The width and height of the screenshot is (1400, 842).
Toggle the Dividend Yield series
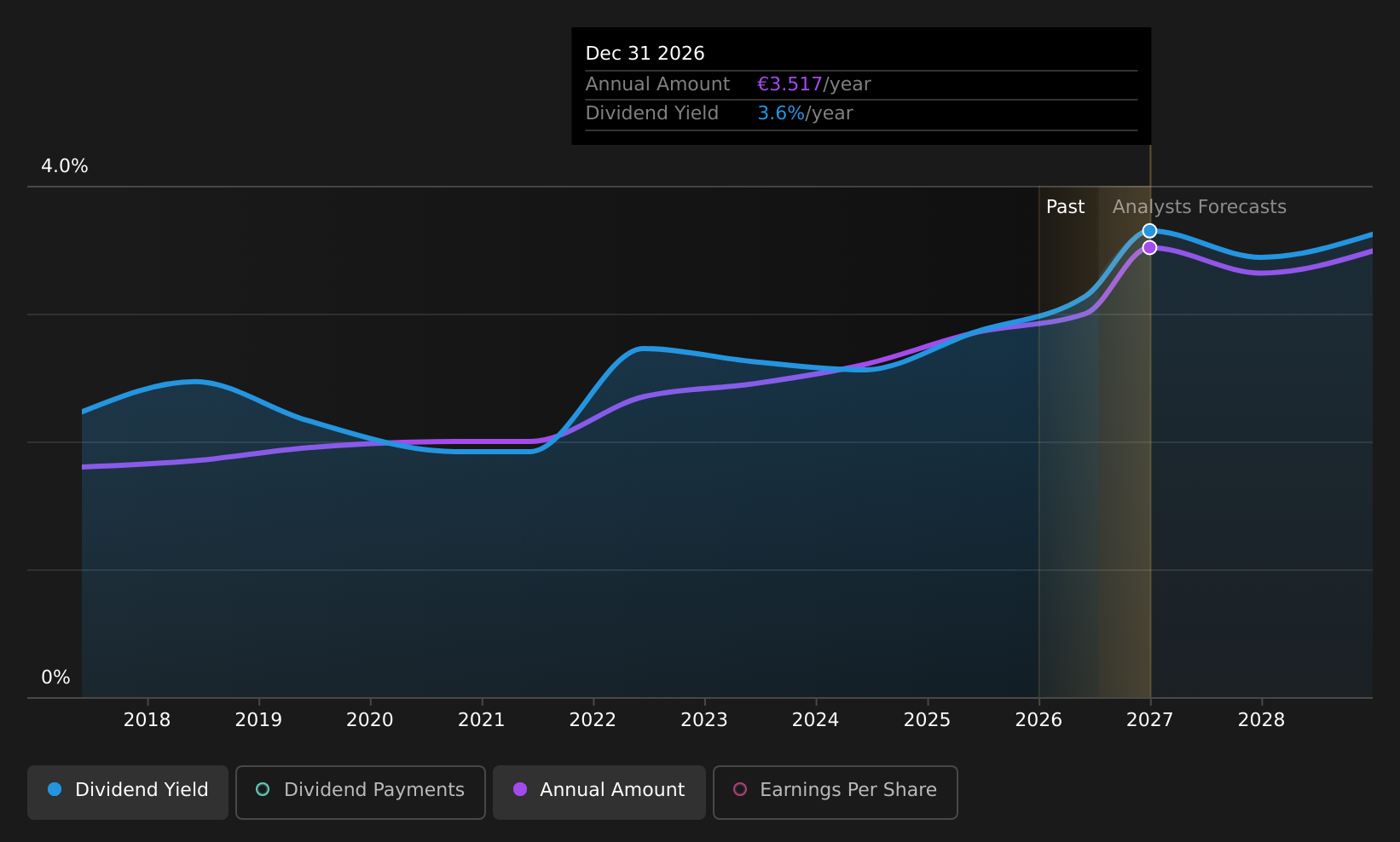coord(128,792)
